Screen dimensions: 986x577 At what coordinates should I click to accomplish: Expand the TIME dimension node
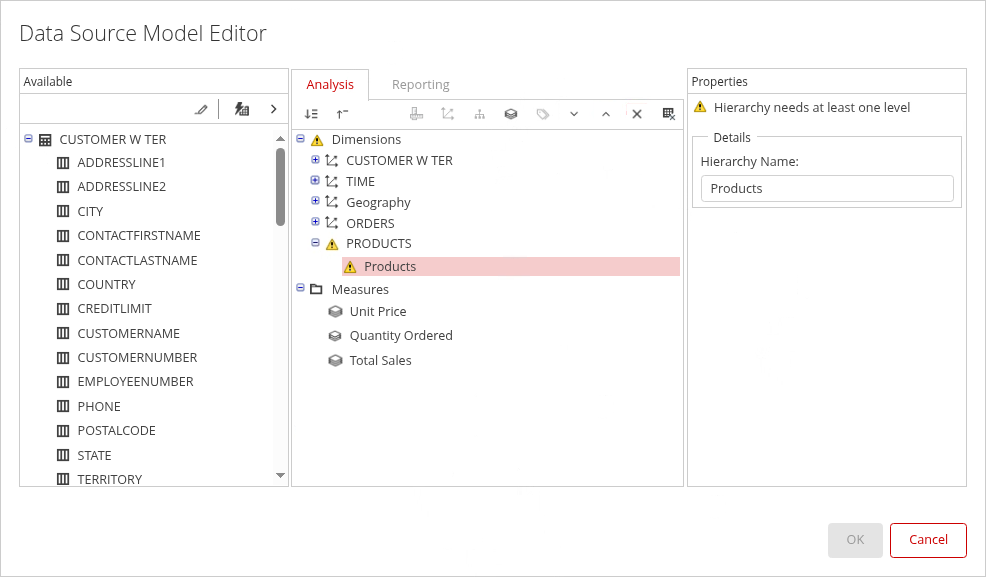point(315,181)
